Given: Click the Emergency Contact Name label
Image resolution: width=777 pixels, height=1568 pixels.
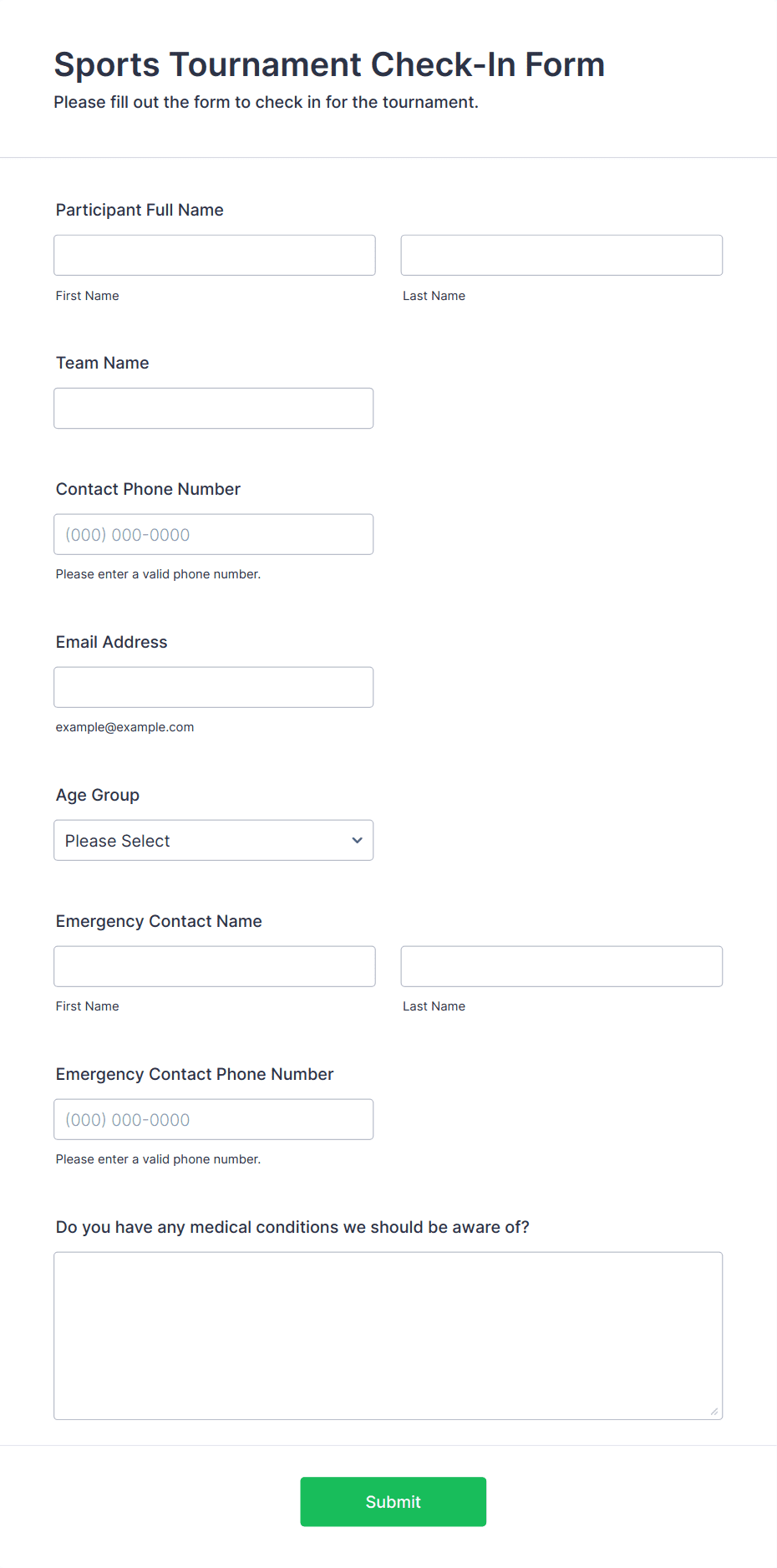Looking at the screenshot, I should tap(159, 921).
